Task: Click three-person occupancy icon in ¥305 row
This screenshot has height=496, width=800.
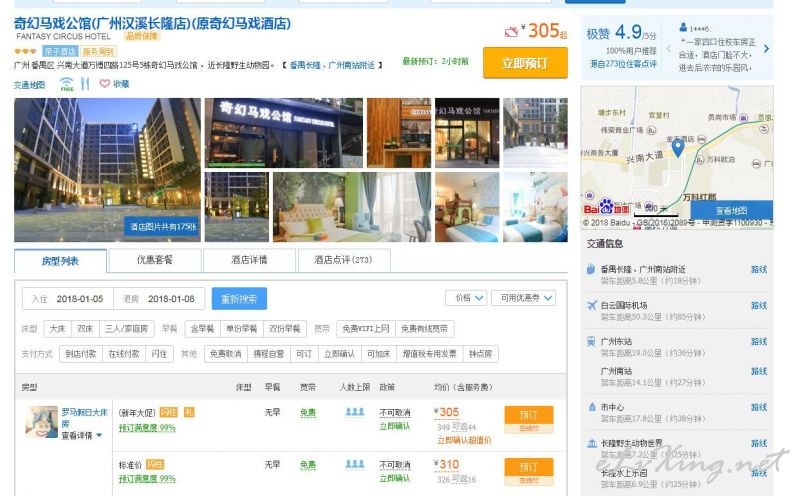Action: click(x=355, y=412)
